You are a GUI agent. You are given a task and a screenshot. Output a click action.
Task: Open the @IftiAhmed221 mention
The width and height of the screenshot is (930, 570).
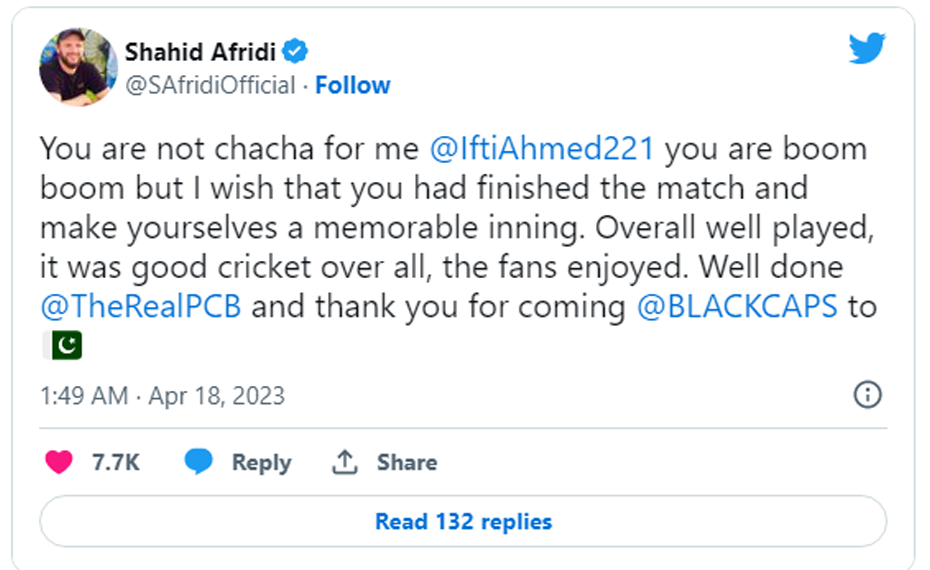541,149
